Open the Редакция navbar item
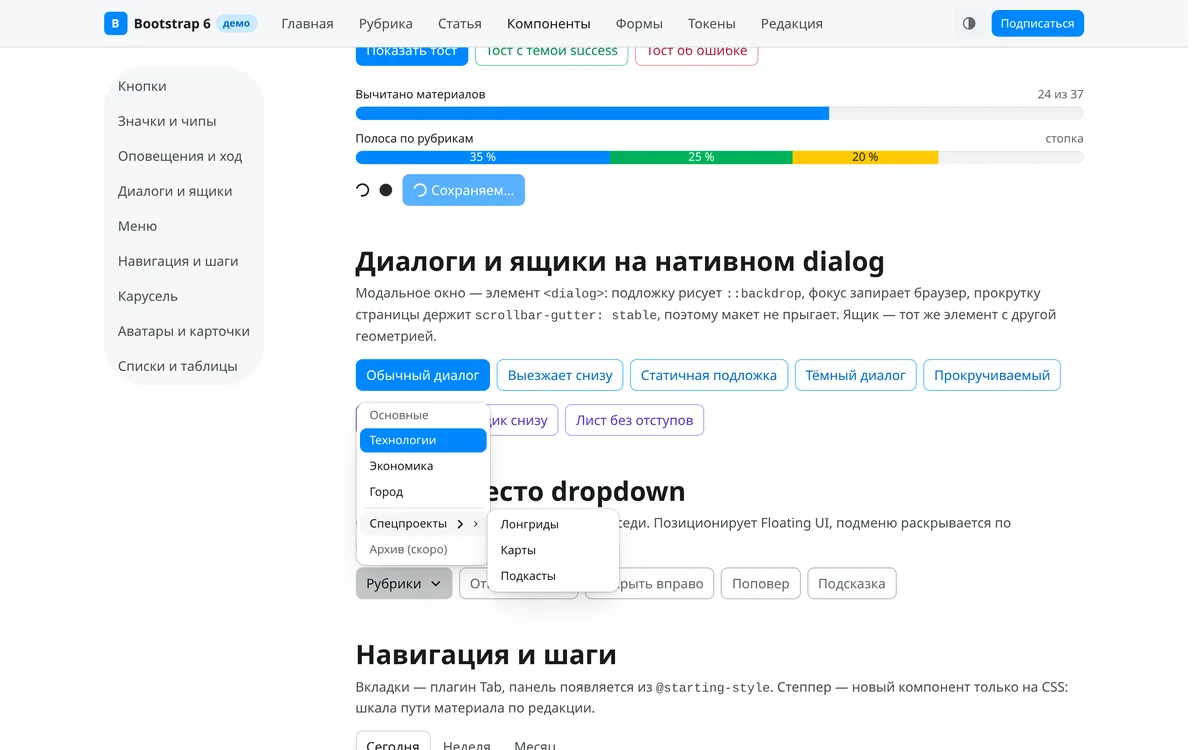1200x750 pixels. tap(792, 23)
